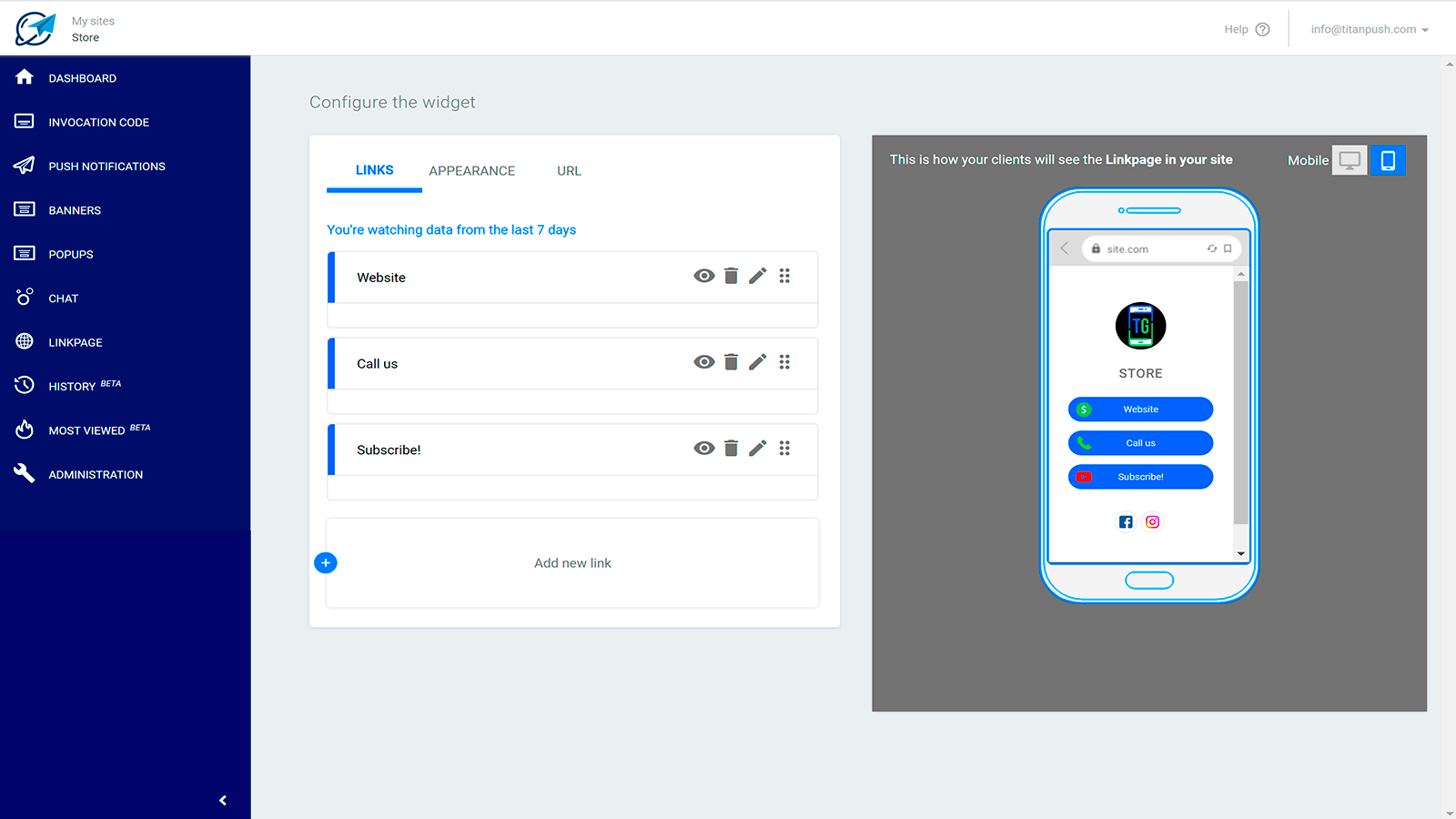Click the phone preview scroll down arrow
The height and width of the screenshot is (819, 1456).
pos(1240,553)
